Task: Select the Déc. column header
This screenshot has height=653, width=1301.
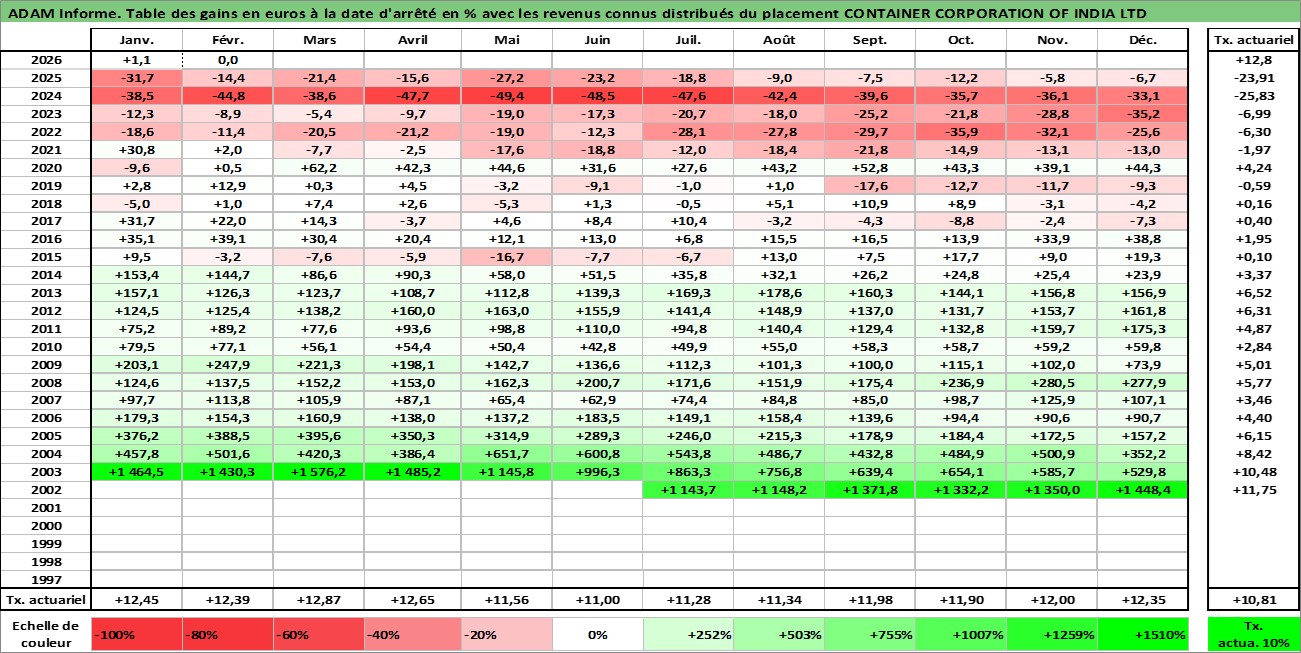Action: pos(1143,40)
